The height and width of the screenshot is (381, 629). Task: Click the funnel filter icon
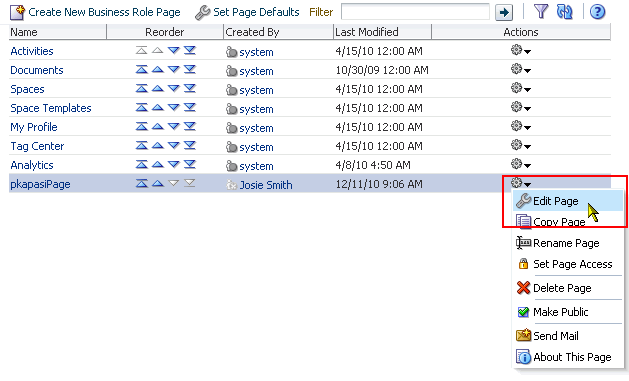click(x=541, y=12)
